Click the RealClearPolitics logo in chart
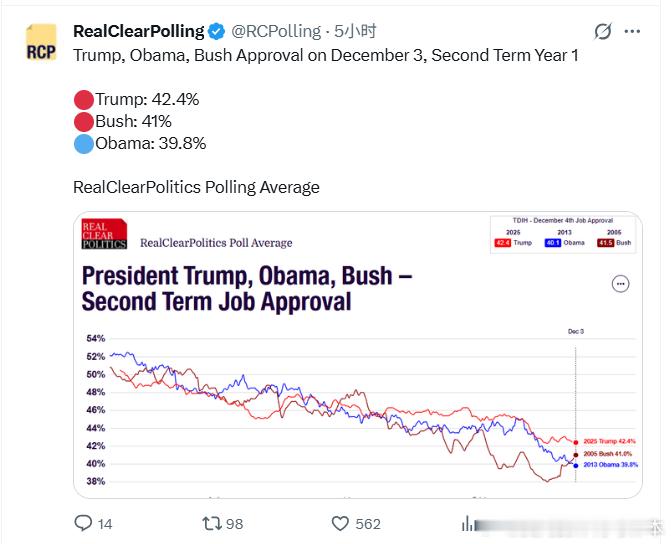 point(104,236)
